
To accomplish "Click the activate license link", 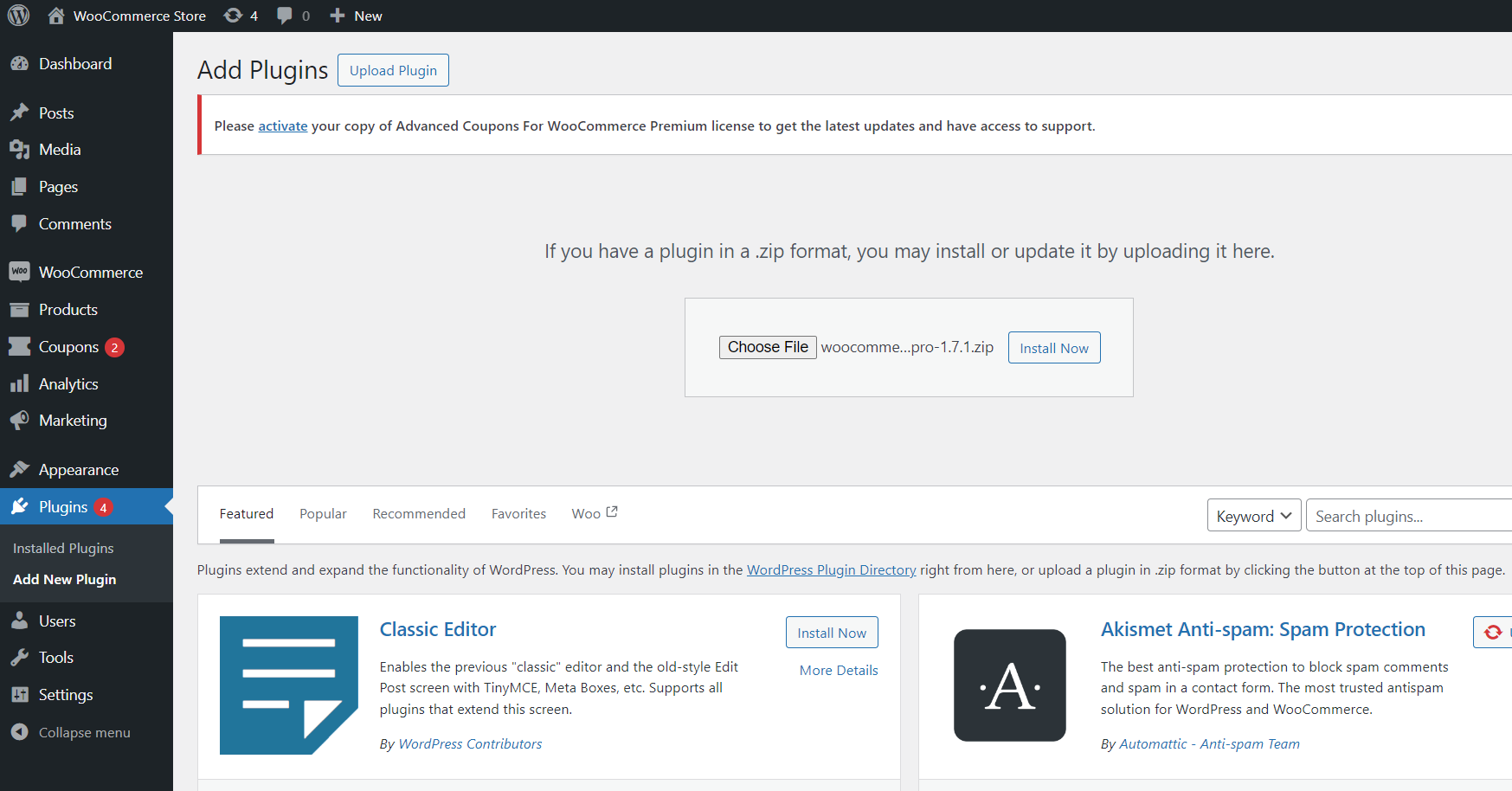I will point(282,126).
